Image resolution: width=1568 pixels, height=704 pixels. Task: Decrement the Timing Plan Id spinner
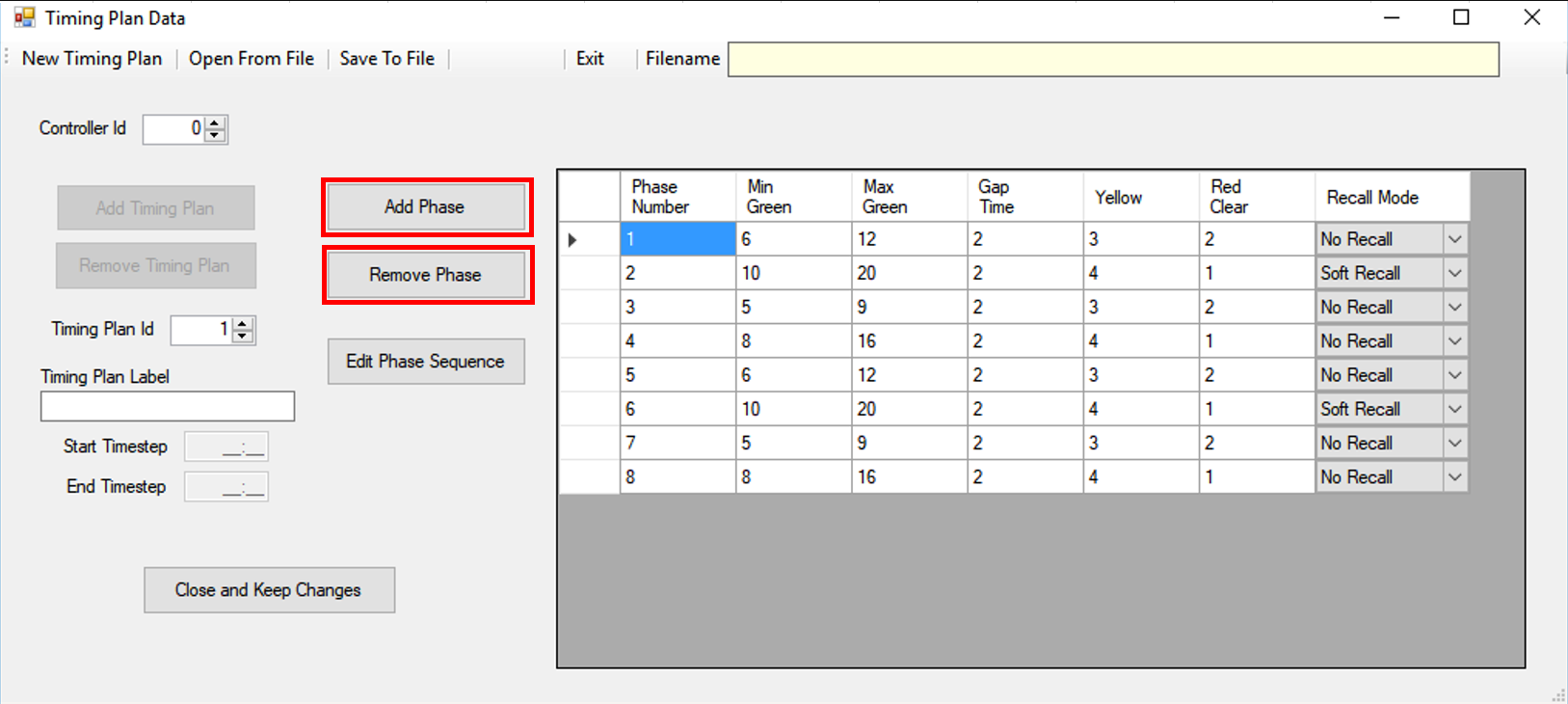coord(244,337)
